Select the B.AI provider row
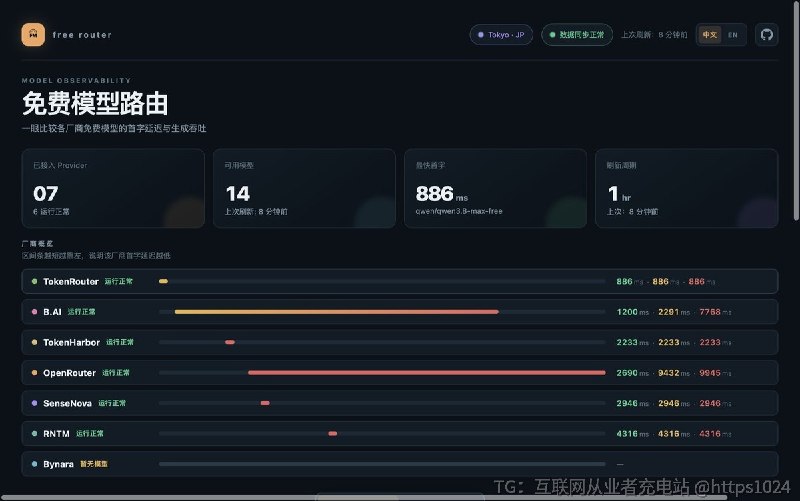 400,312
